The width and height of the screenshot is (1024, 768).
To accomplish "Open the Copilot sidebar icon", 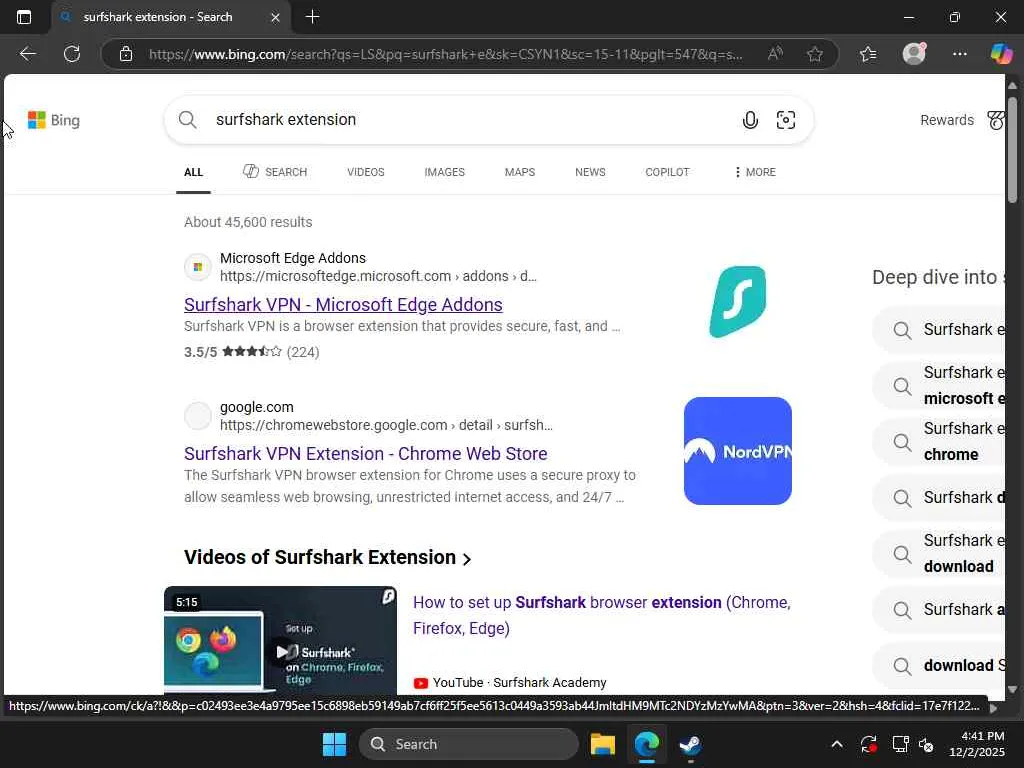I will (1001, 53).
